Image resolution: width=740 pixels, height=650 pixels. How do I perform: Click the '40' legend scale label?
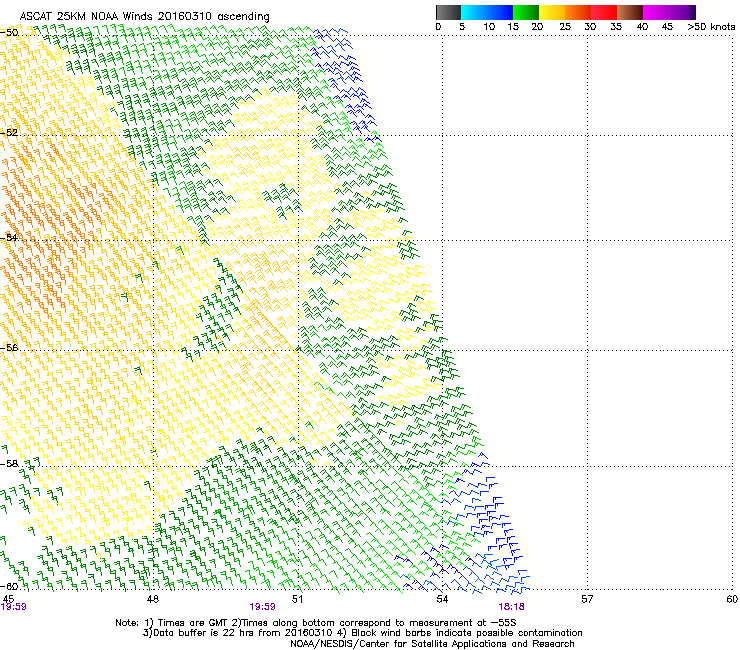(x=642, y=27)
